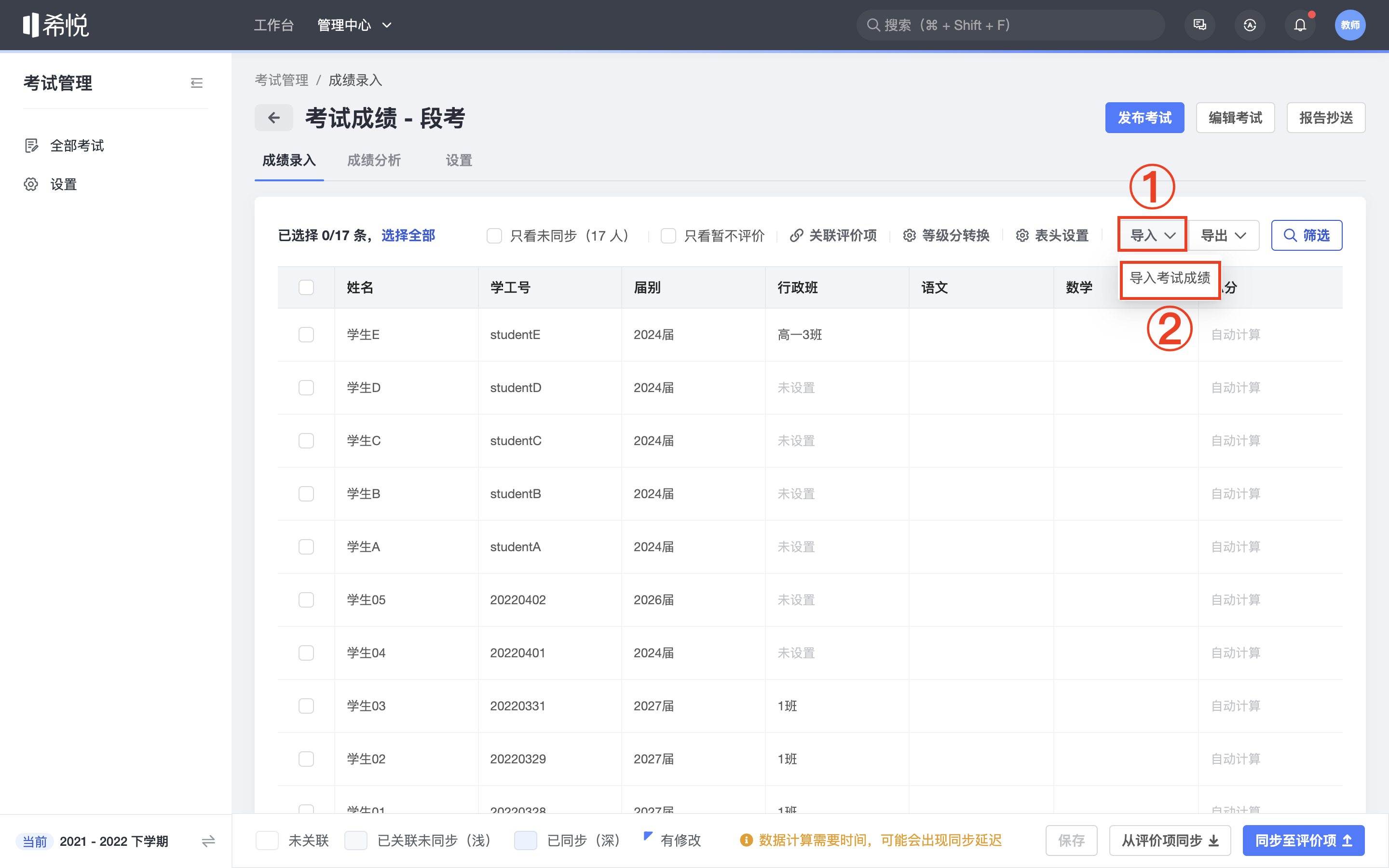Select the checkbox for 学生A

306,546
